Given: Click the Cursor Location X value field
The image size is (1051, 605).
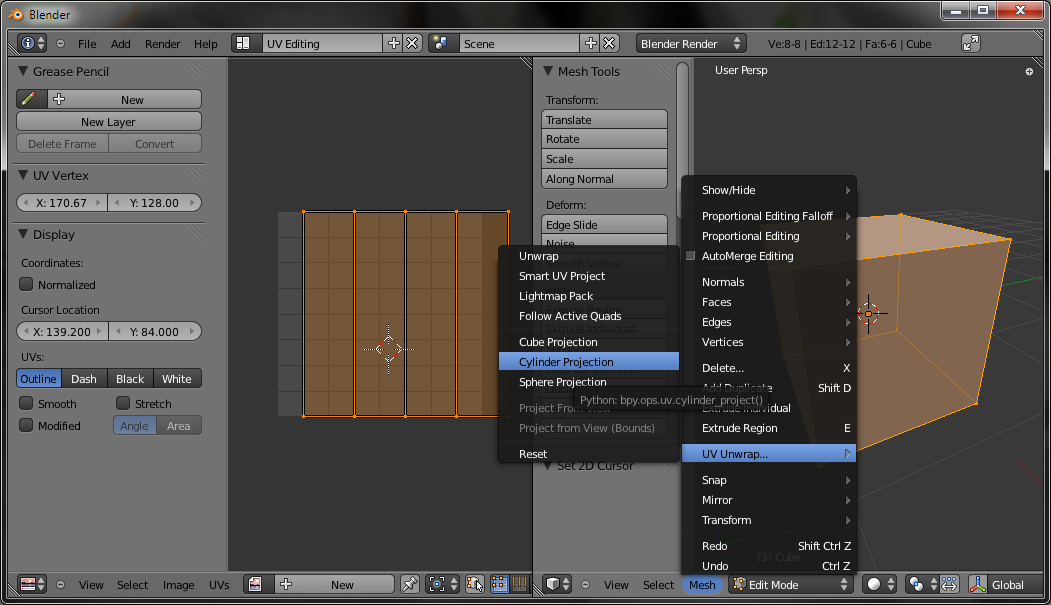Looking at the screenshot, I should click(x=62, y=332).
